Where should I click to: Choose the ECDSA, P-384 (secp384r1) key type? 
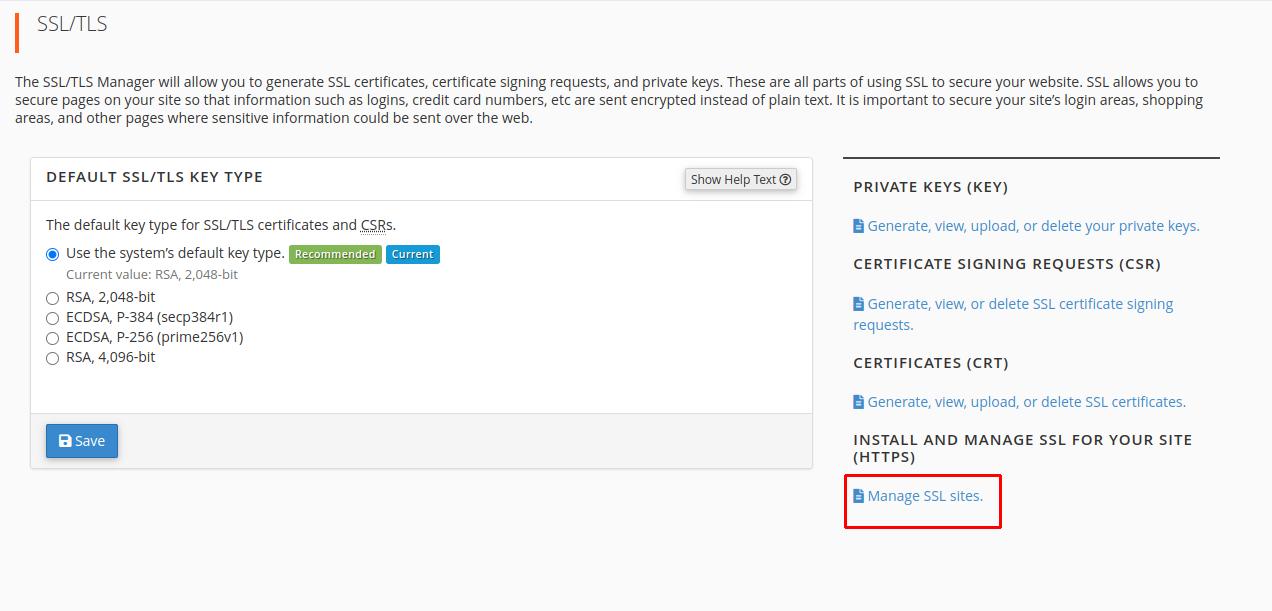pyautogui.click(x=53, y=318)
